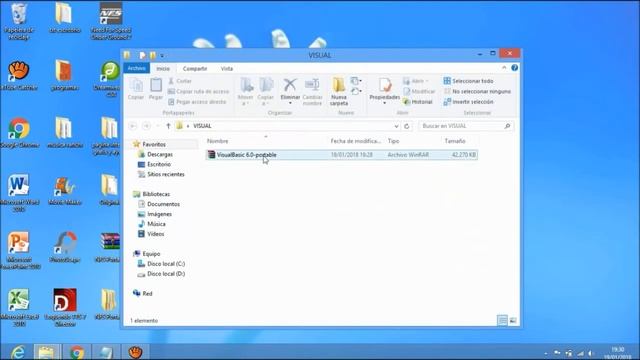Open Vídeos library
This screenshot has height=360, width=640.
[156, 234]
